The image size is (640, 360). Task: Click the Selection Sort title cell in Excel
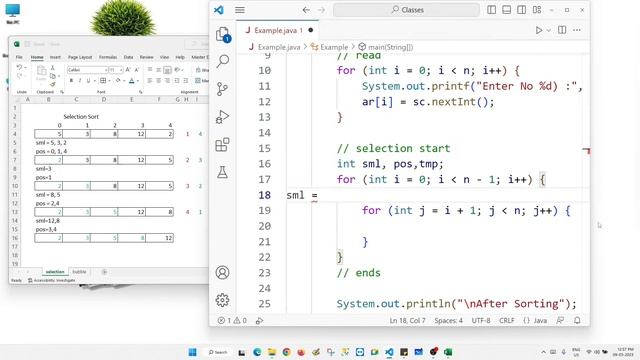pos(81,116)
